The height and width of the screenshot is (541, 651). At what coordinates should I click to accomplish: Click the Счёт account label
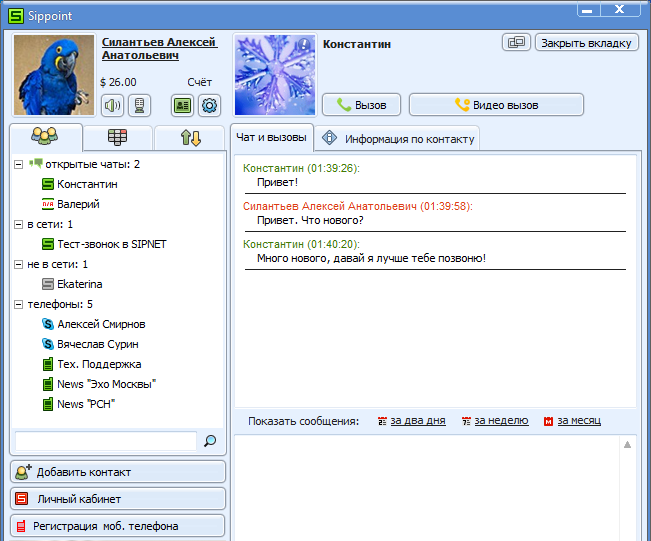[199, 82]
